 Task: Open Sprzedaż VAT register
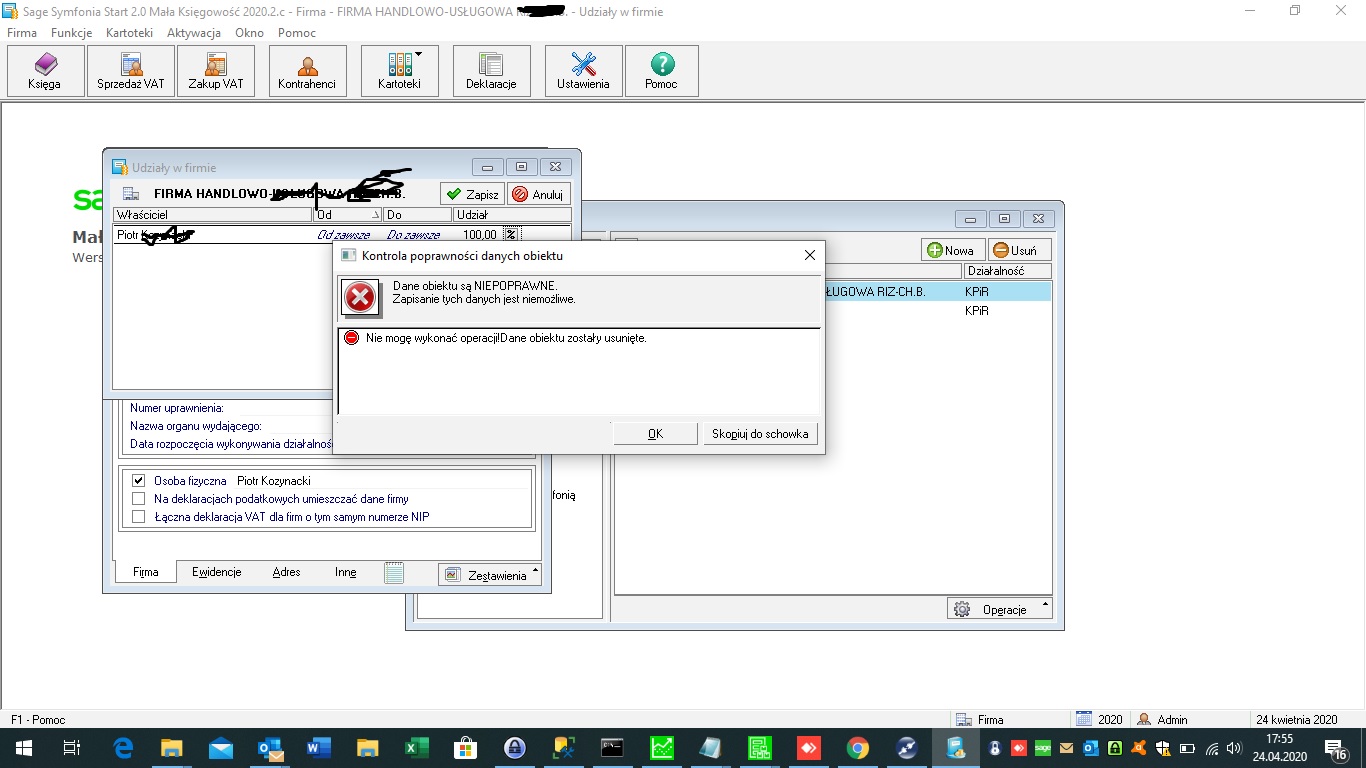tap(131, 71)
